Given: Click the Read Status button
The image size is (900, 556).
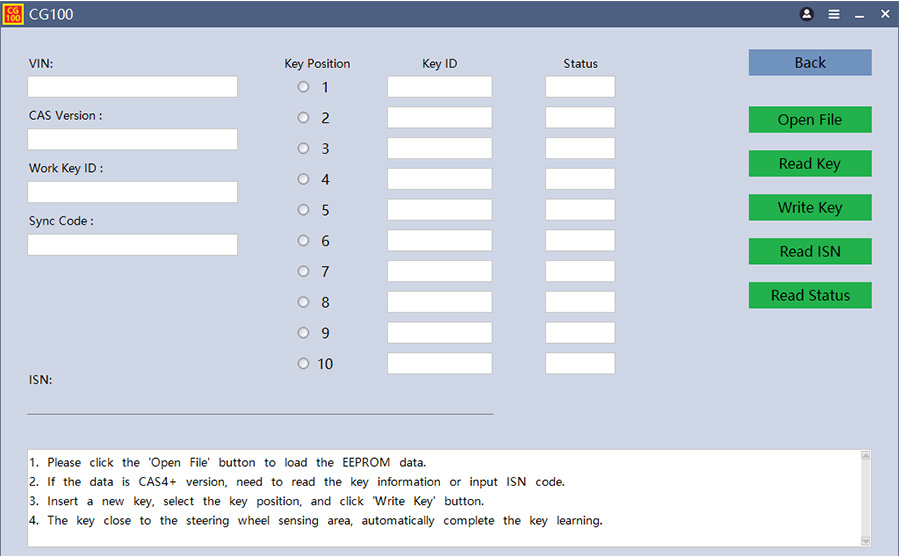Looking at the screenshot, I should point(810,296).
